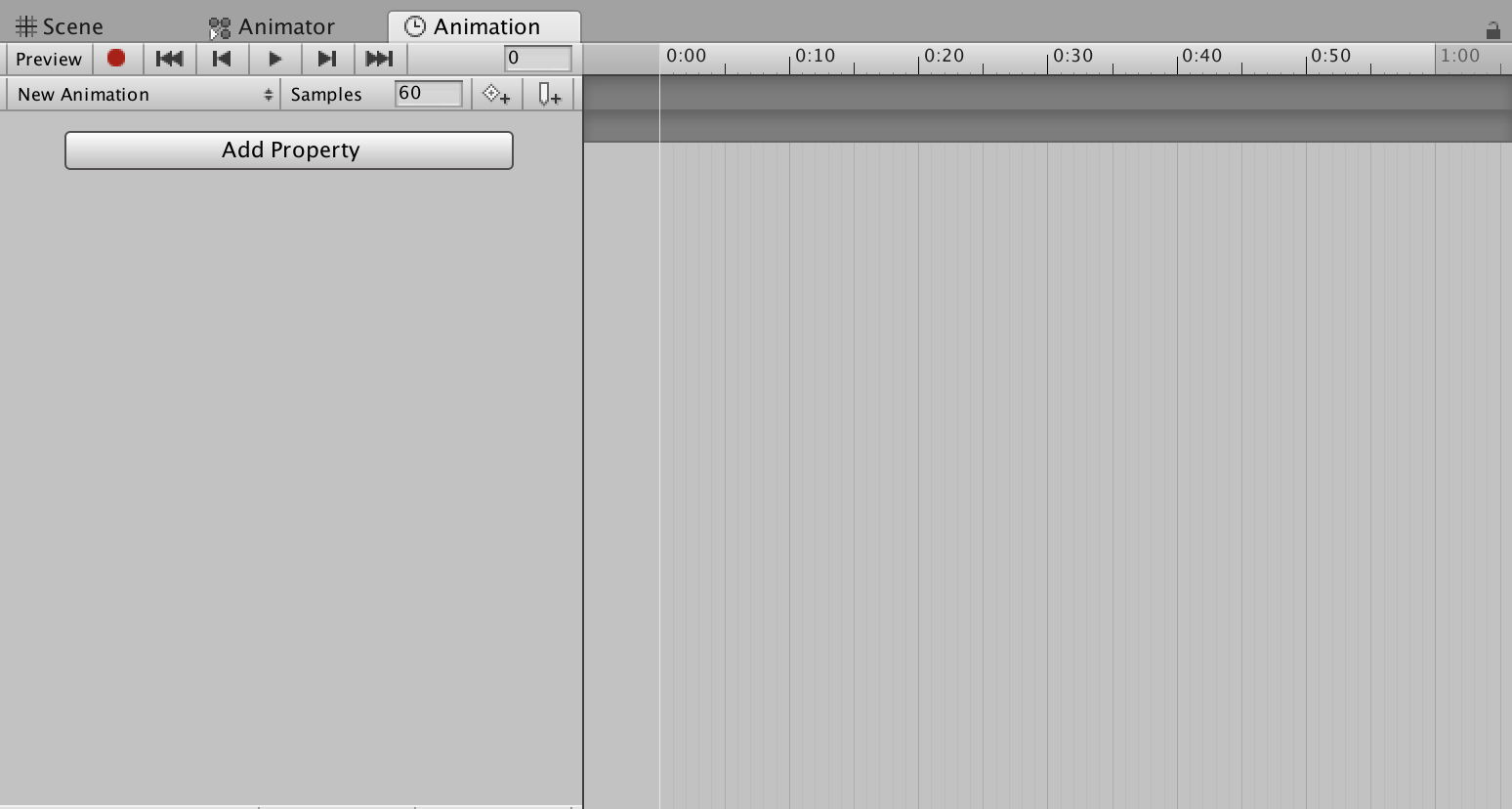Click the Samples value field
This screenshot has height=809, width=1512.
click(428, 94)
